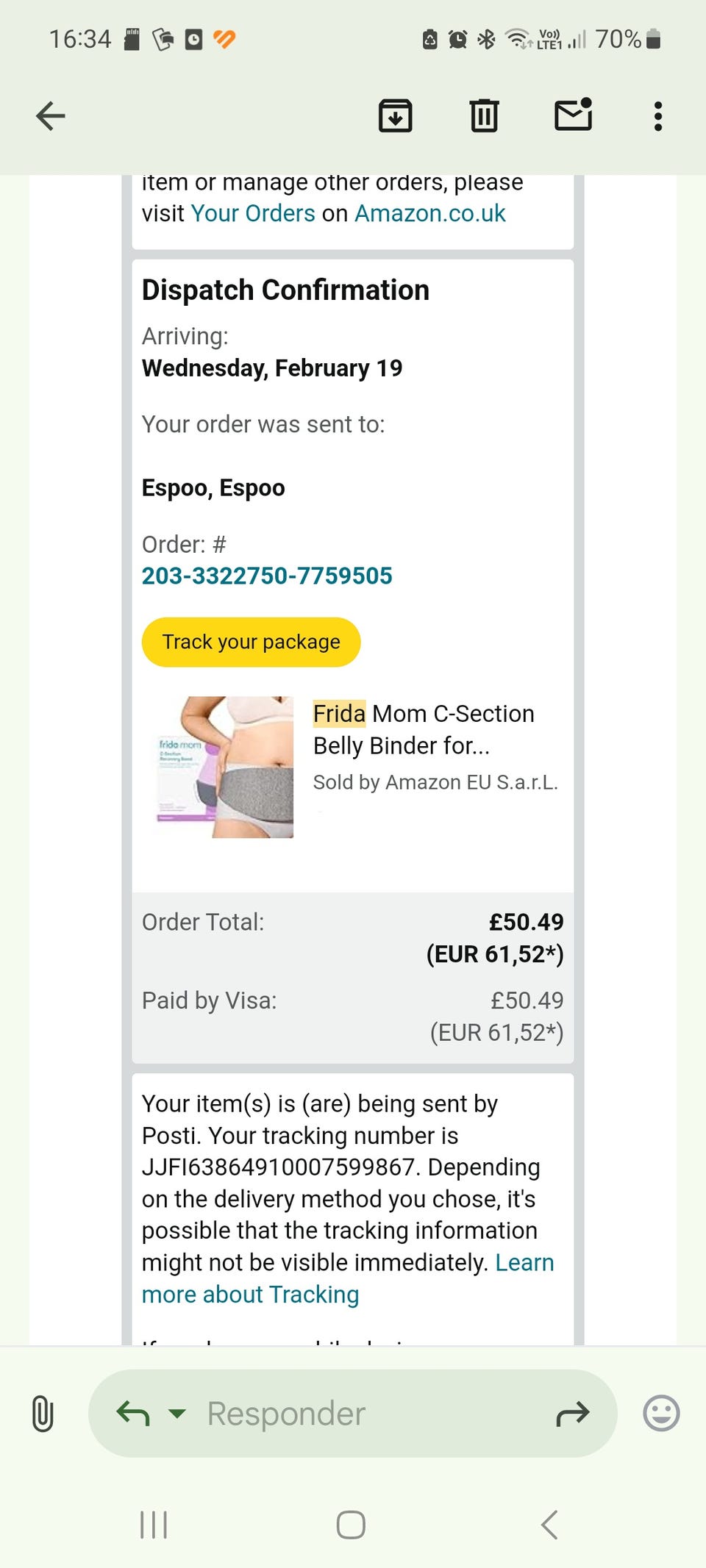Tap the Frida Mom product thumbnail
Image resolution: width=706 pixels, height=1568 pixels.
(225, 767)
